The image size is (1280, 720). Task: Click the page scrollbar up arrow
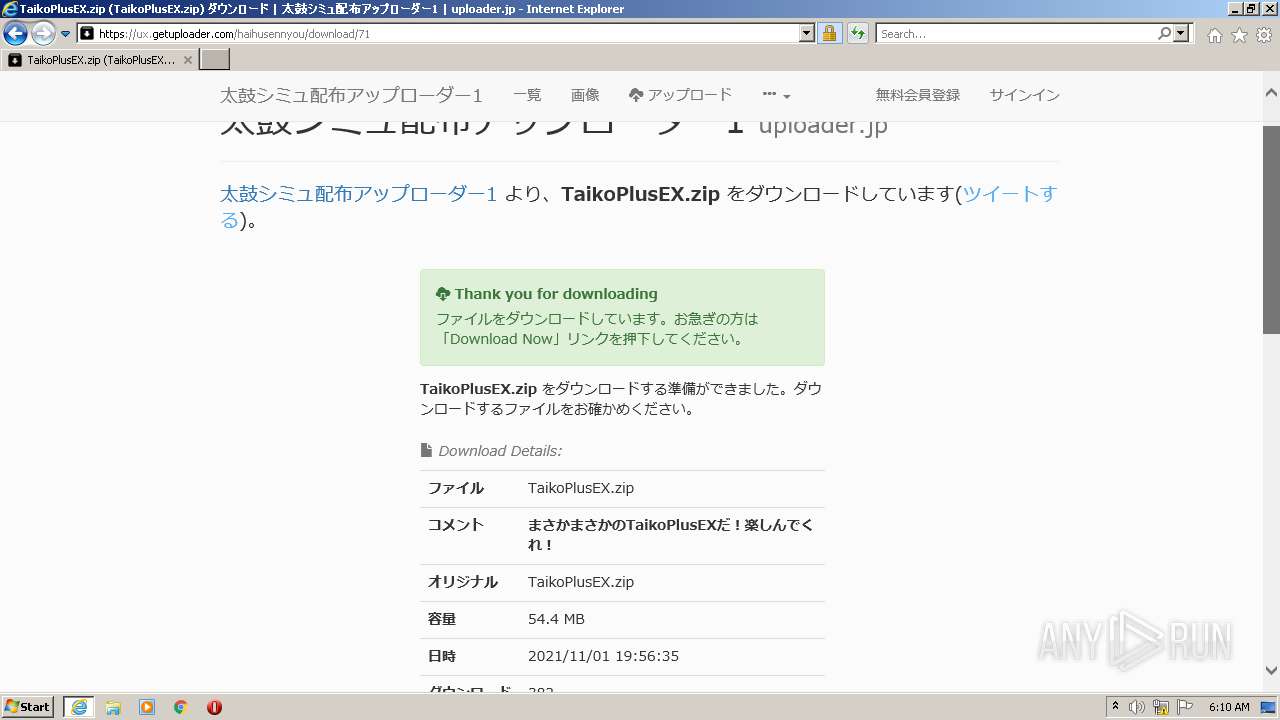(x=1271, y=92)
